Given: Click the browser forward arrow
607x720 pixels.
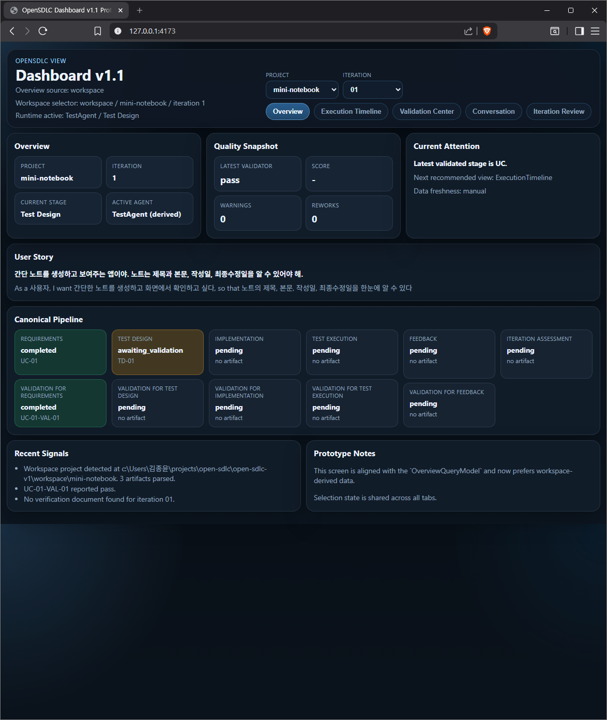Looking at the screenshot, I should click(27, 31).
